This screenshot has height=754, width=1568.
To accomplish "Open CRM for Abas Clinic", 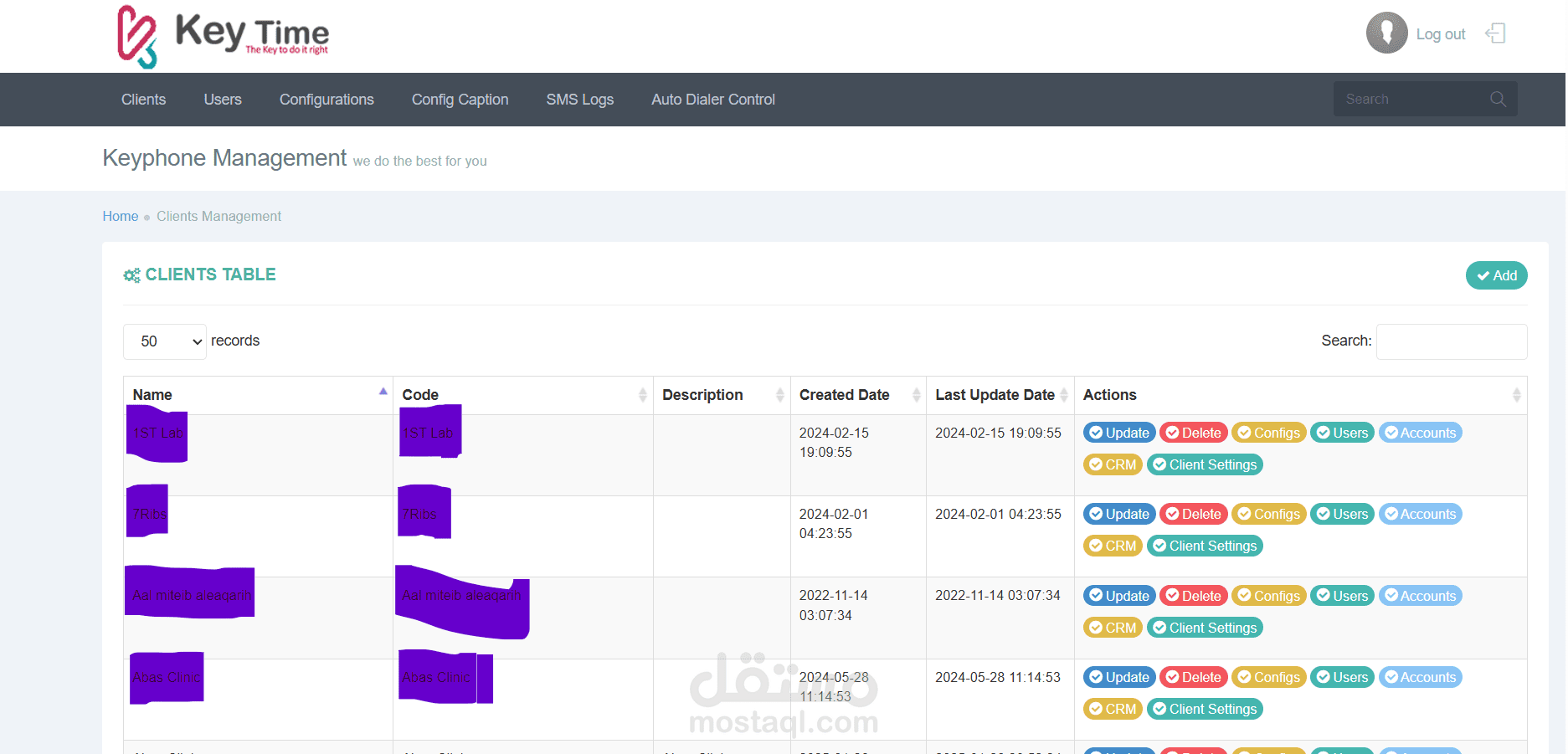I will [1113, 709].
